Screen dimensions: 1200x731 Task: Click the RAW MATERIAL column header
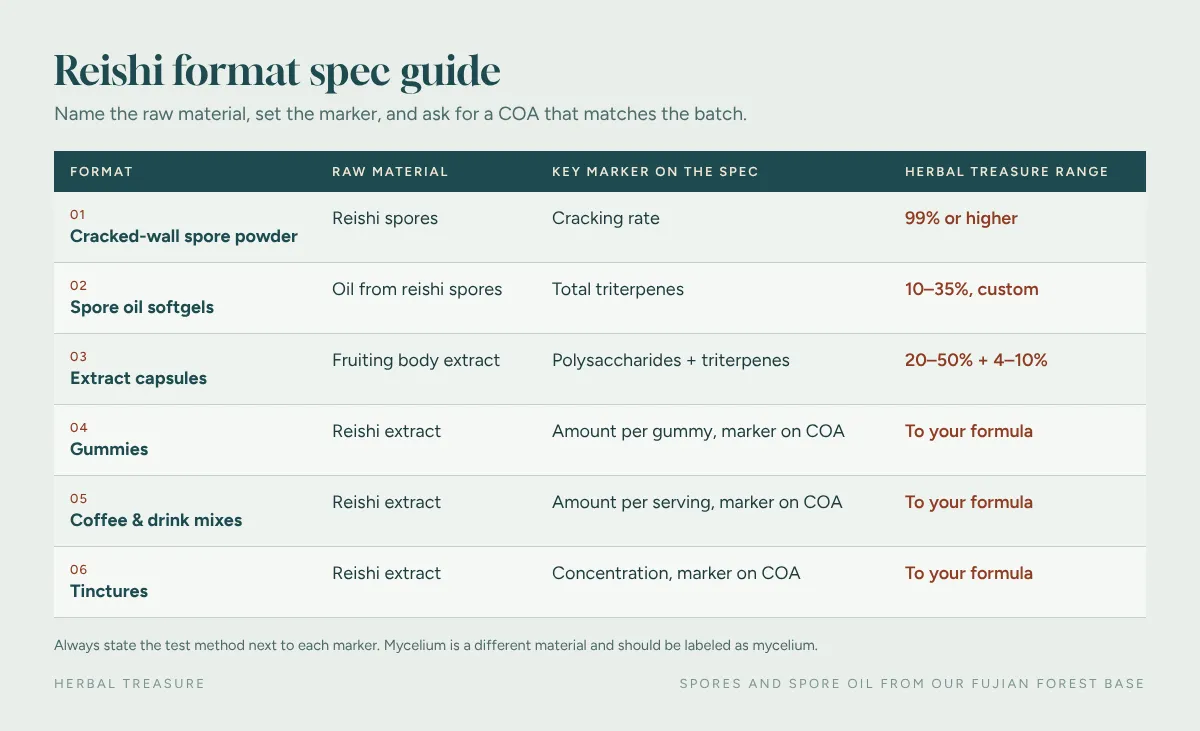point(390,172)
